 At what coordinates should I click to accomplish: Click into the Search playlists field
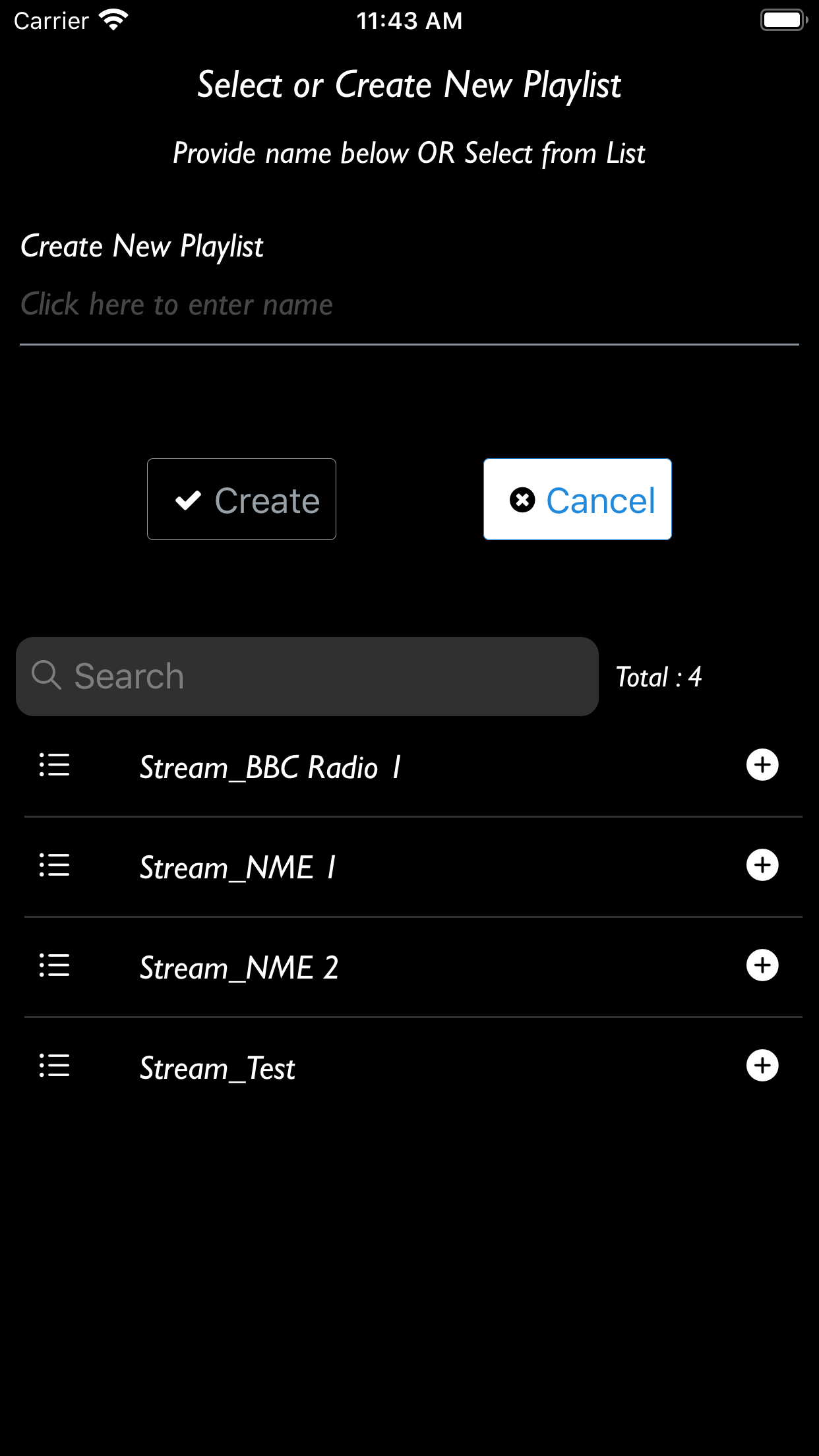(330, 677)
